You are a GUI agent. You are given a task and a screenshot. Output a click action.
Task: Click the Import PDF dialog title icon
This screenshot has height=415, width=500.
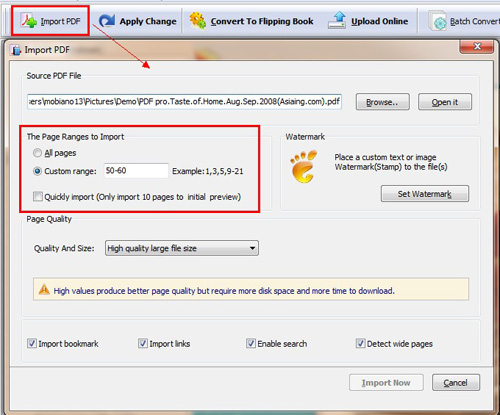pos(16,50)
